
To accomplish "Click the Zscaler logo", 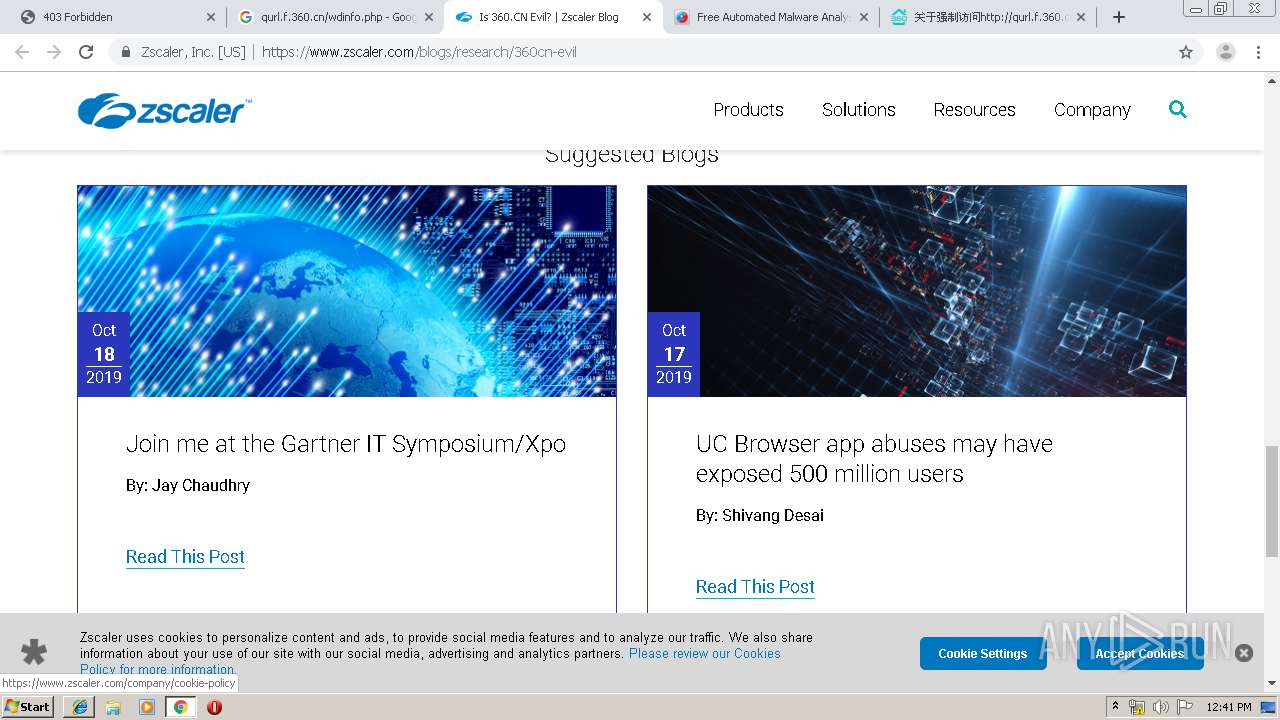I will 165,111.
